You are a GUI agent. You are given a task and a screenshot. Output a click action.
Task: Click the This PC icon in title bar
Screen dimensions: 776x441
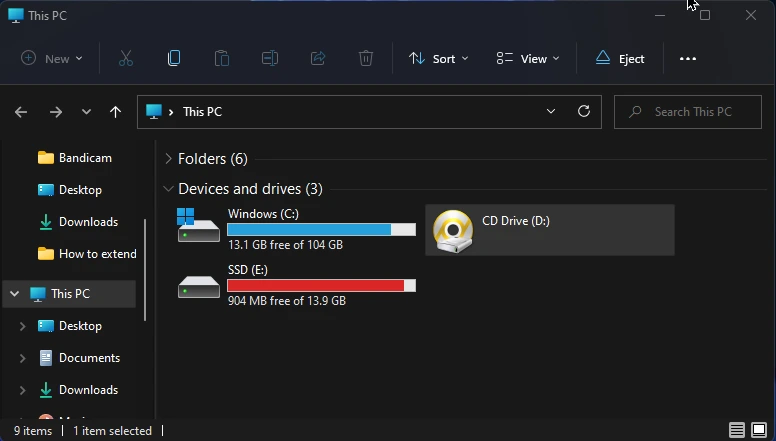tap(16, 15)
